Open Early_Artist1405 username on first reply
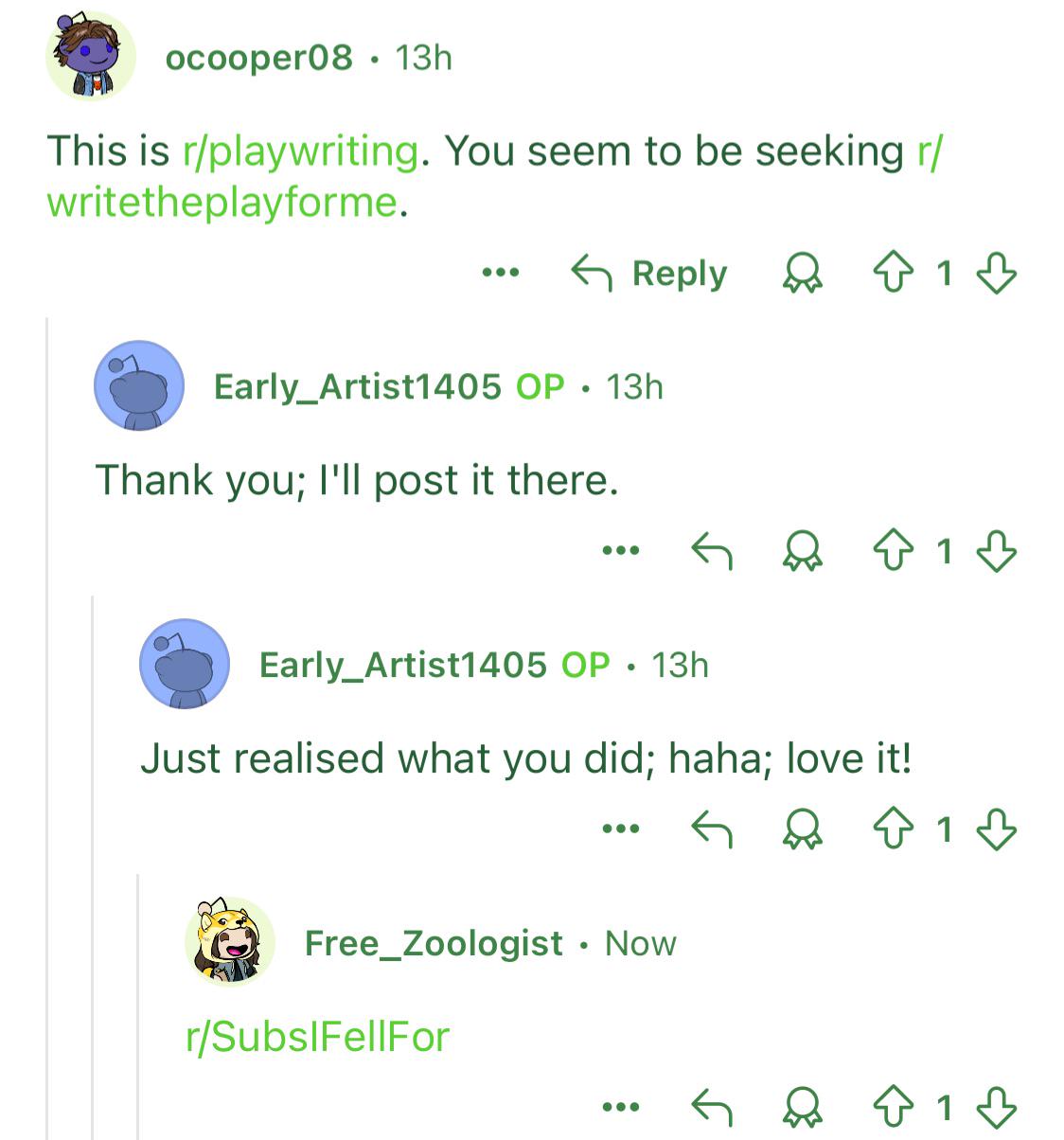 [x=358, y=386]
